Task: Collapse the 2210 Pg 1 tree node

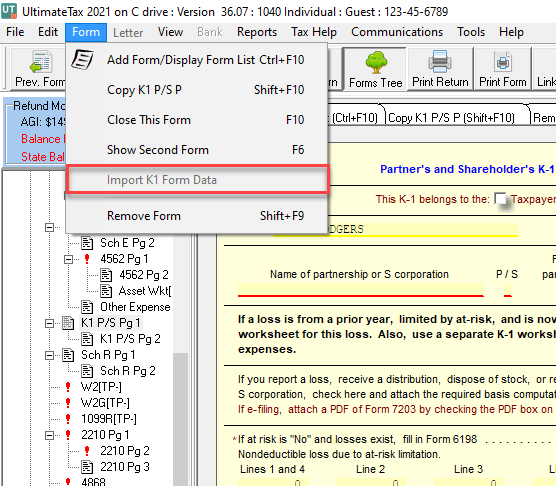Action: (49, 435)
